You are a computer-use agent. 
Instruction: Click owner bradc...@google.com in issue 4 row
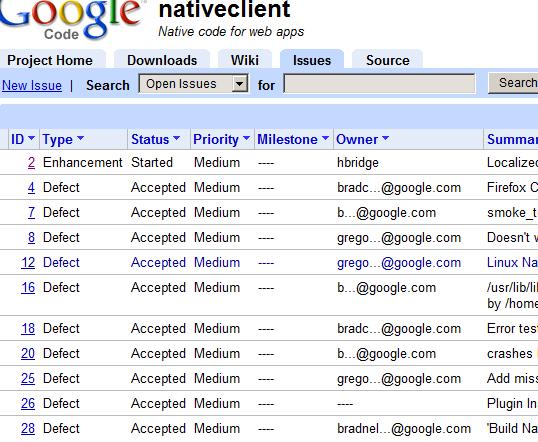[x=399, y=188]
